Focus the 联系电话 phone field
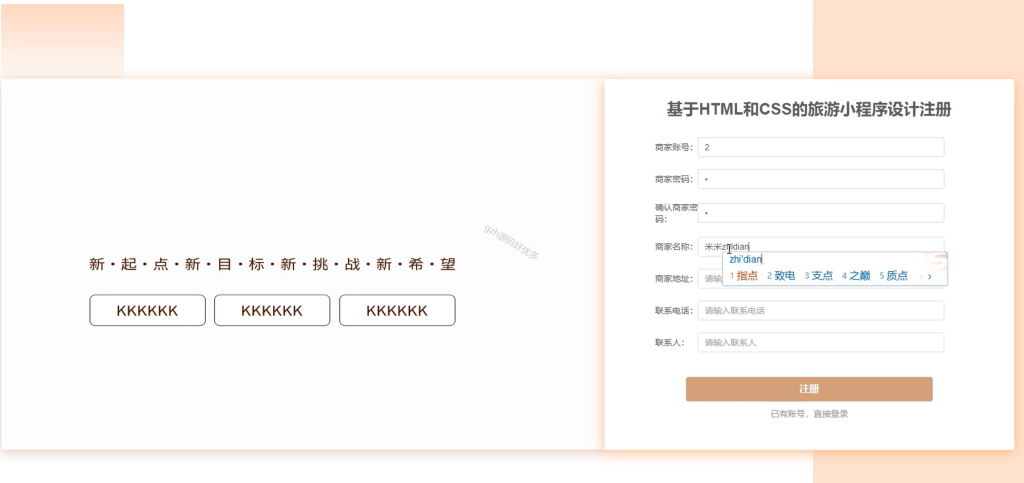The height and width of the screenshot is (483, 1024). tap(821, 311)
